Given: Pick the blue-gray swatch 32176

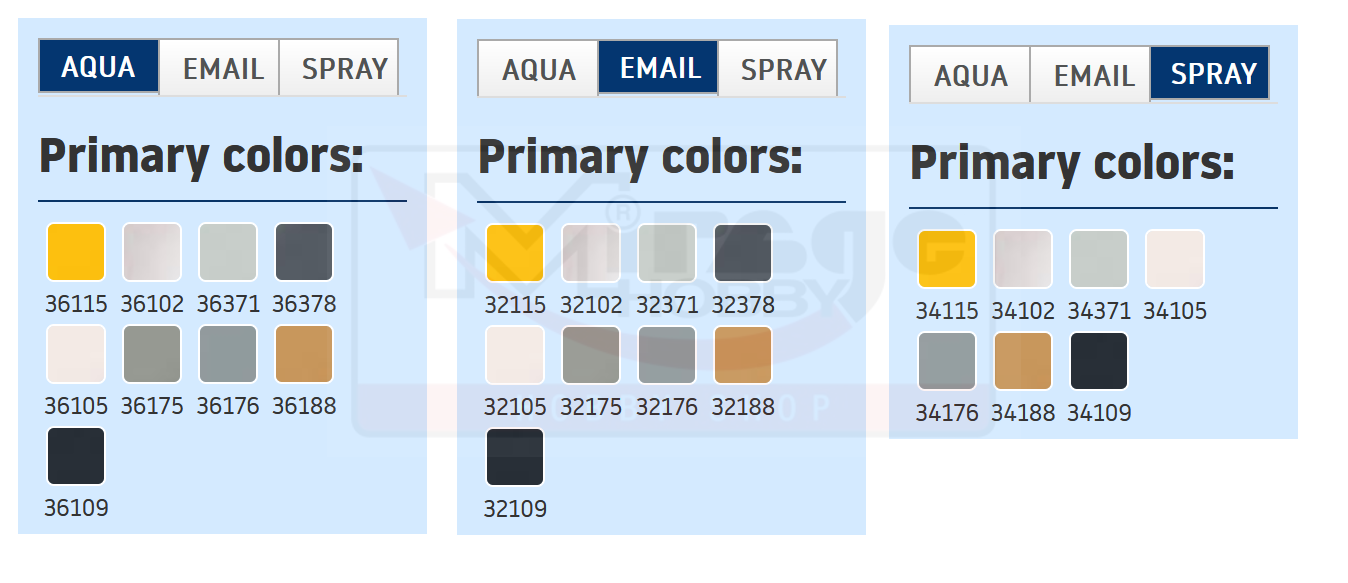Looking at the screenshot, I should 667,355.
